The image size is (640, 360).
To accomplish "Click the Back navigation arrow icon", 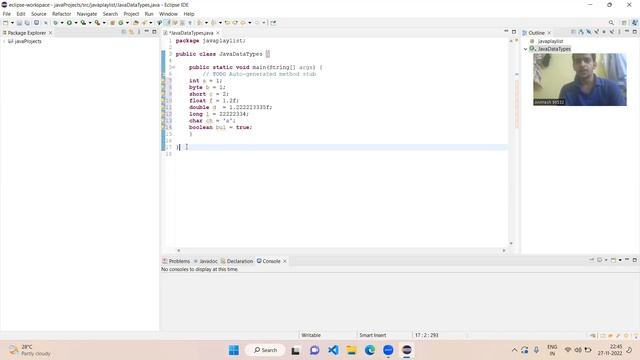I will point(243,23).
